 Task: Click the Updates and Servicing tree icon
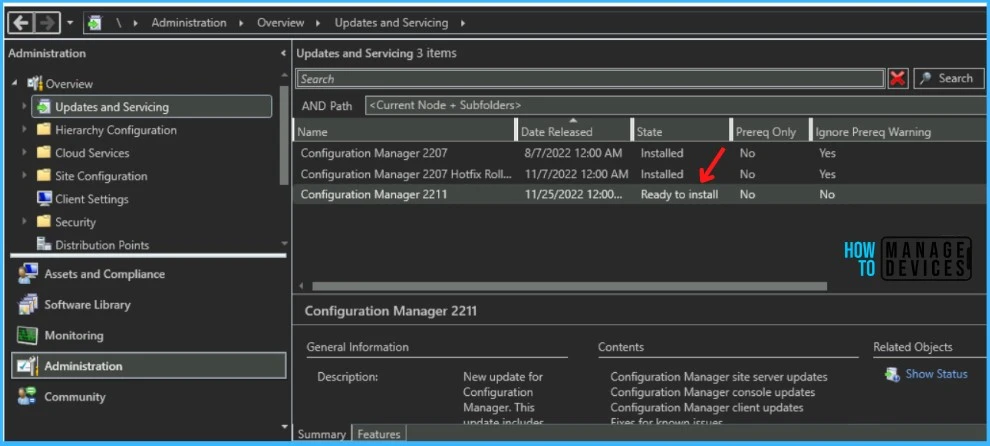(x=44, y=107)
